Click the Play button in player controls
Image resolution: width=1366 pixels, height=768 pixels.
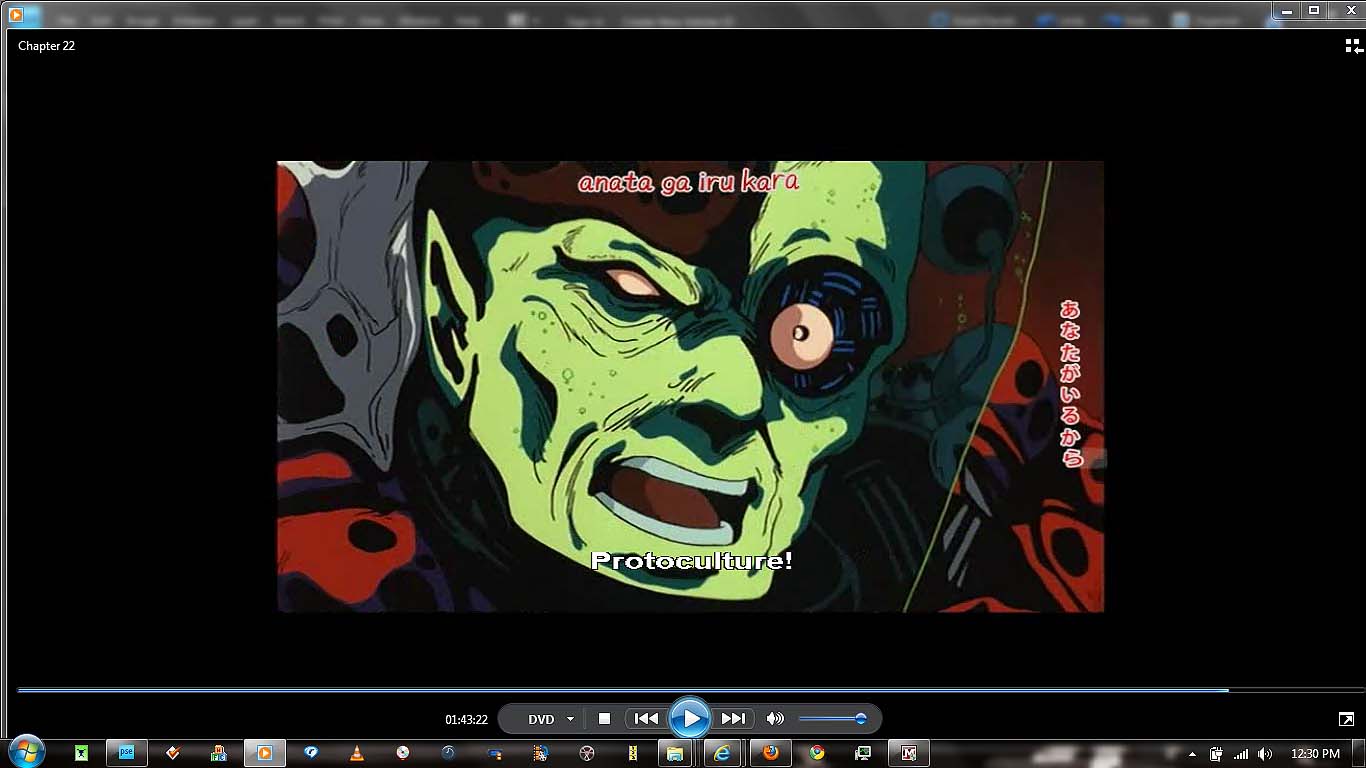(690, 718)
